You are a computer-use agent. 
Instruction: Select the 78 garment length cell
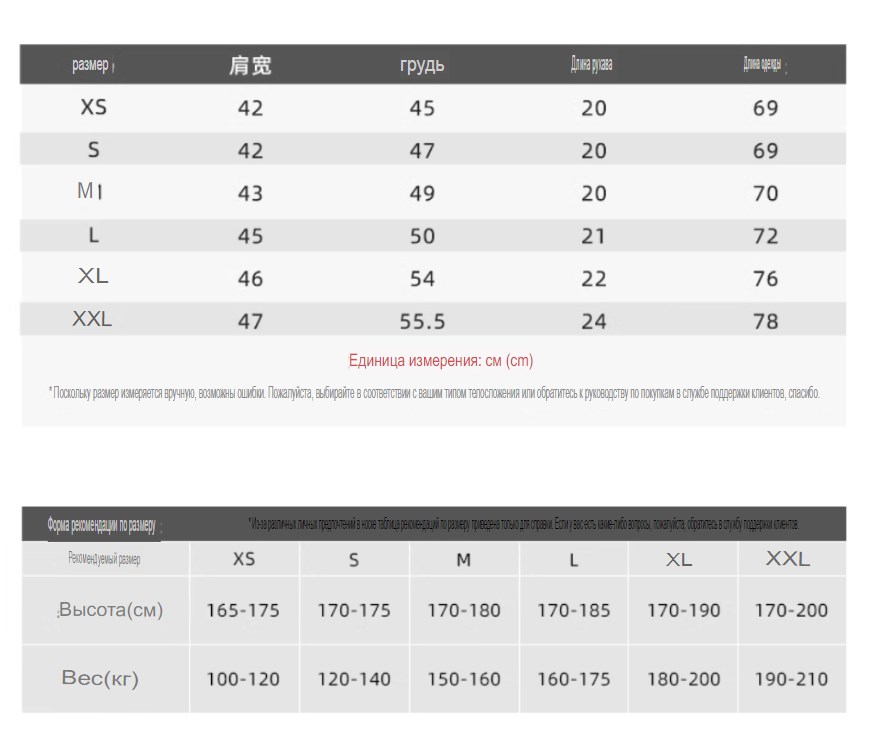[x=765, y=322]
